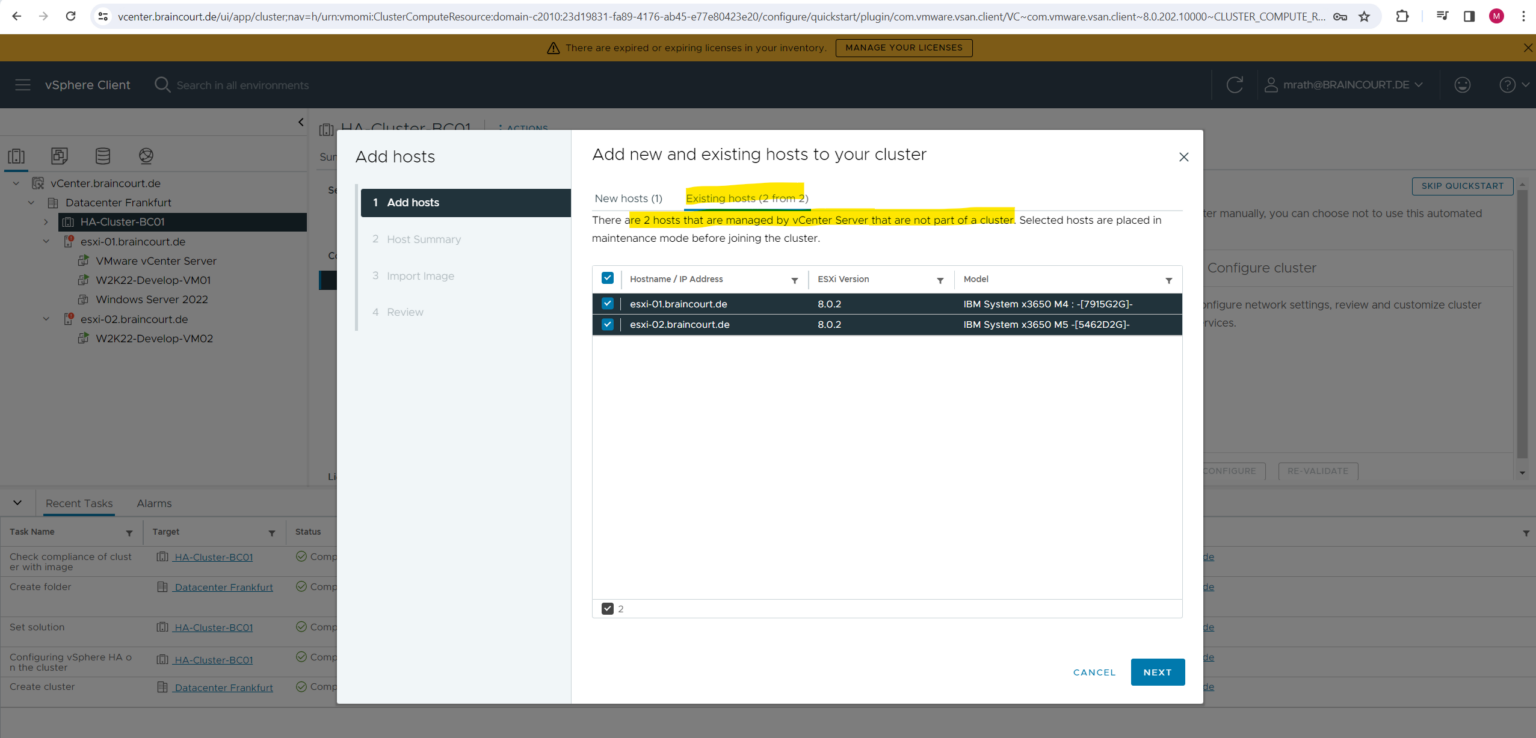Open the Hostname column filter funnel
The image size is (1536, 738).
(794, 278)
